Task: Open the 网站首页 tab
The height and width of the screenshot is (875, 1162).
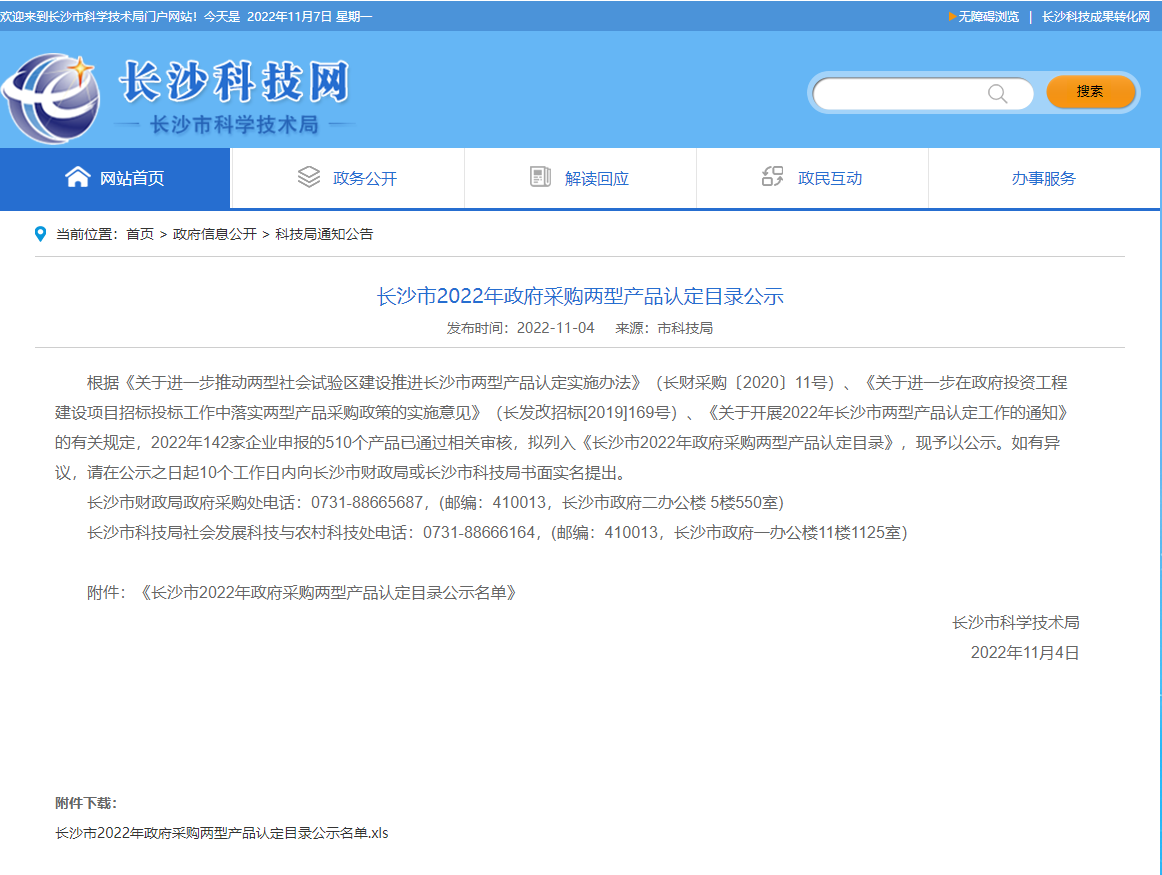Action: (115, 178)
